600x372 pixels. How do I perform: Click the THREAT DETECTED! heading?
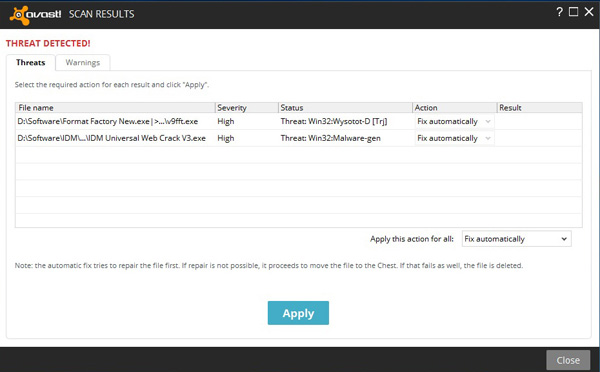click(x=48, y=43)
